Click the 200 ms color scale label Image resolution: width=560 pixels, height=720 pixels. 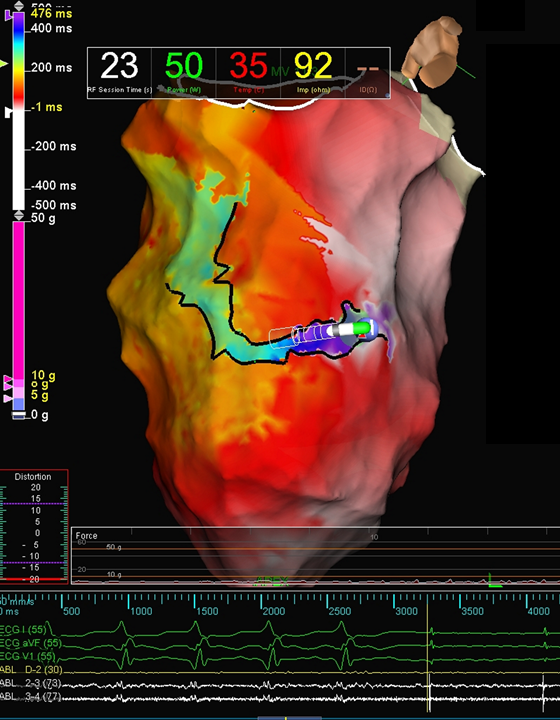(51, 68)
